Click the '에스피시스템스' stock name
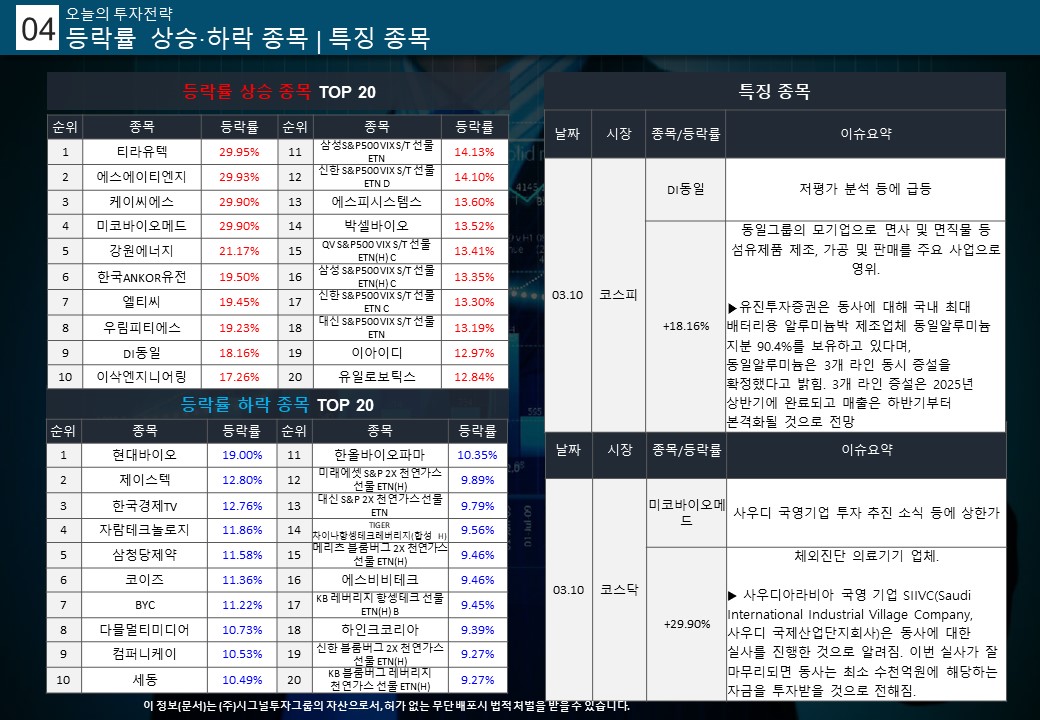This screenshot has width=1040, height=720. (x=376, y=202)
